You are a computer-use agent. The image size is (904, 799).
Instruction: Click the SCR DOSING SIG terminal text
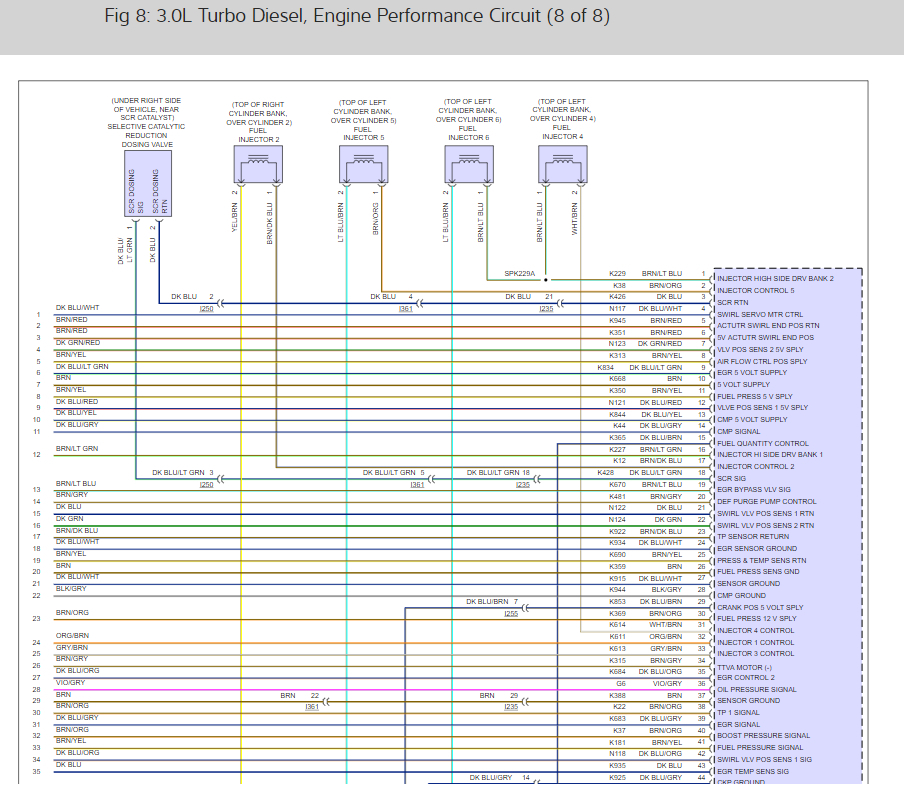point(135,191)
